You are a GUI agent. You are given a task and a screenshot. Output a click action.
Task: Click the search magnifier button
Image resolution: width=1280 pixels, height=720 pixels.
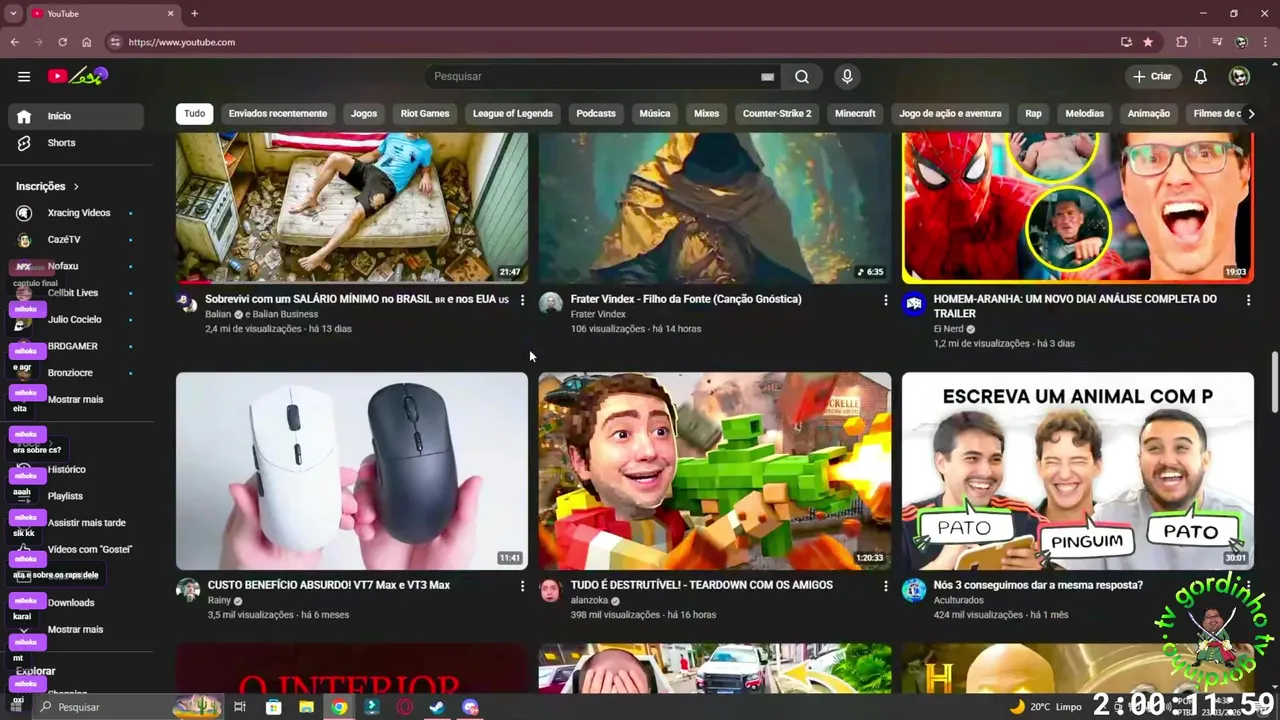pyautogui.click(x=802, y=76)
